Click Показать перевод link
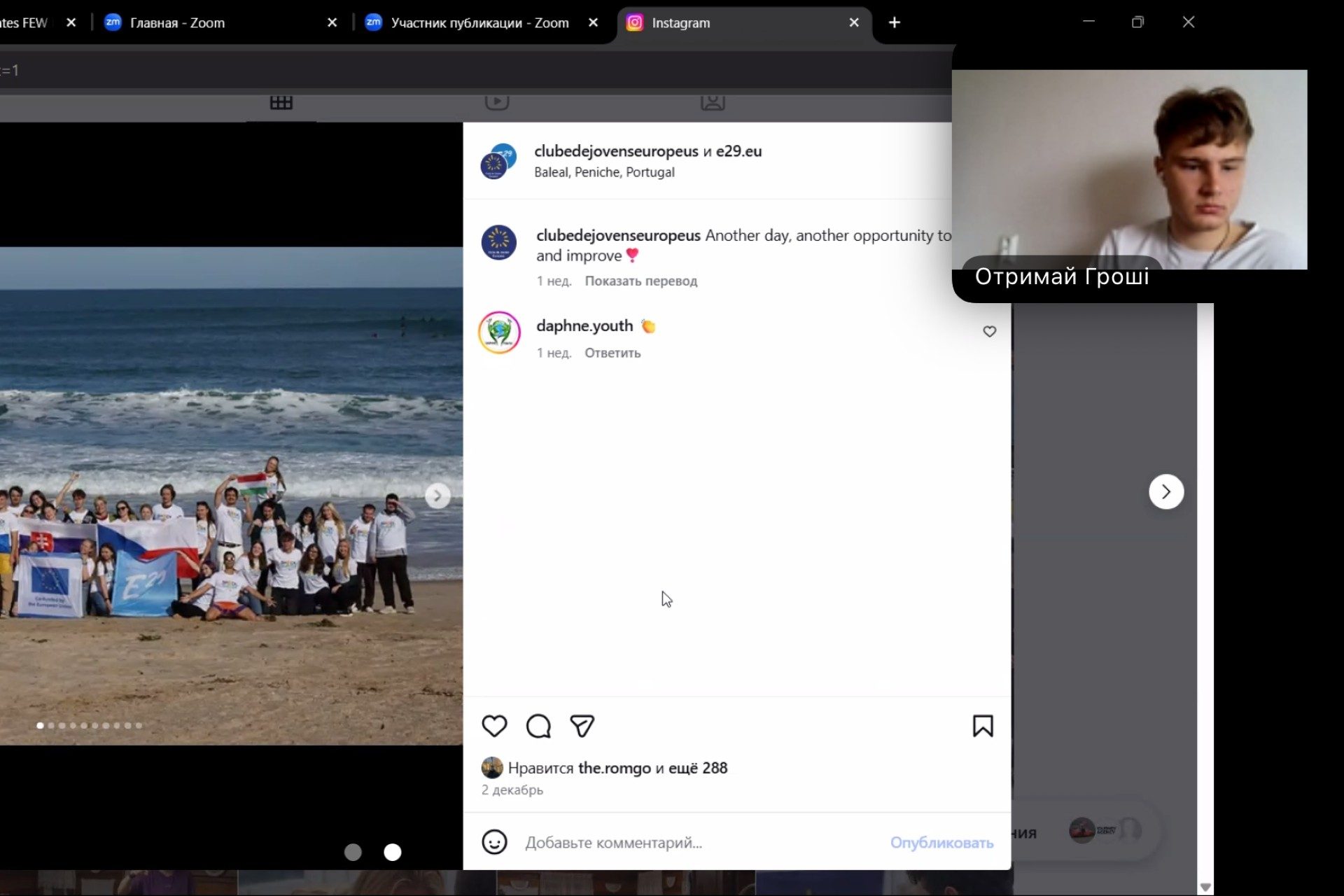This screenshot has width=1344, height=896. tap(640, 281)
